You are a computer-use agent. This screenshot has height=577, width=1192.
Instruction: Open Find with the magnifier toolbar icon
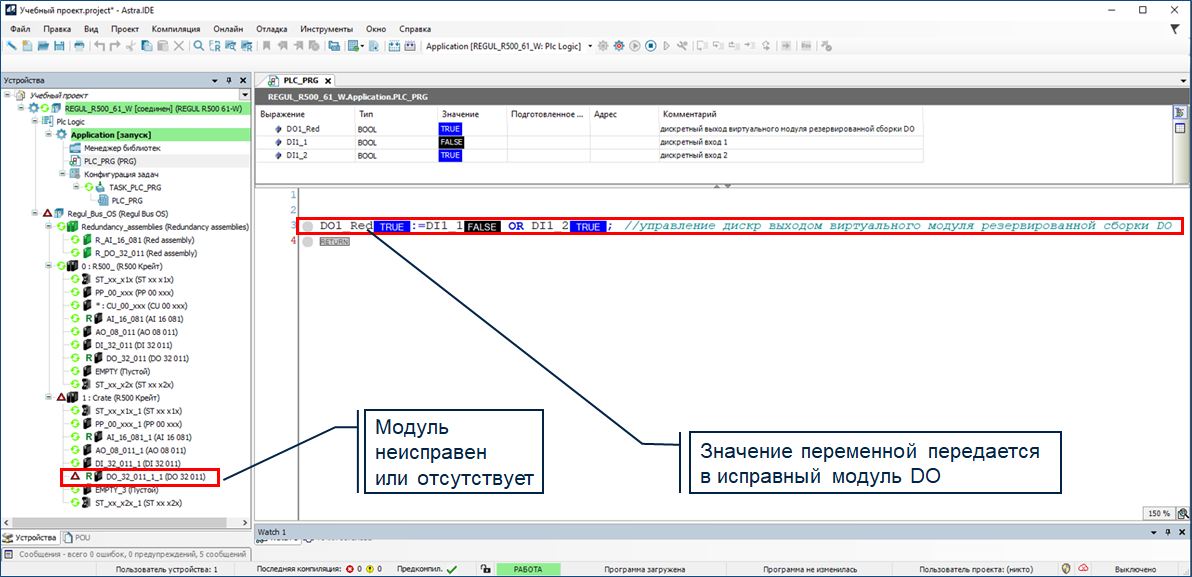199,46
